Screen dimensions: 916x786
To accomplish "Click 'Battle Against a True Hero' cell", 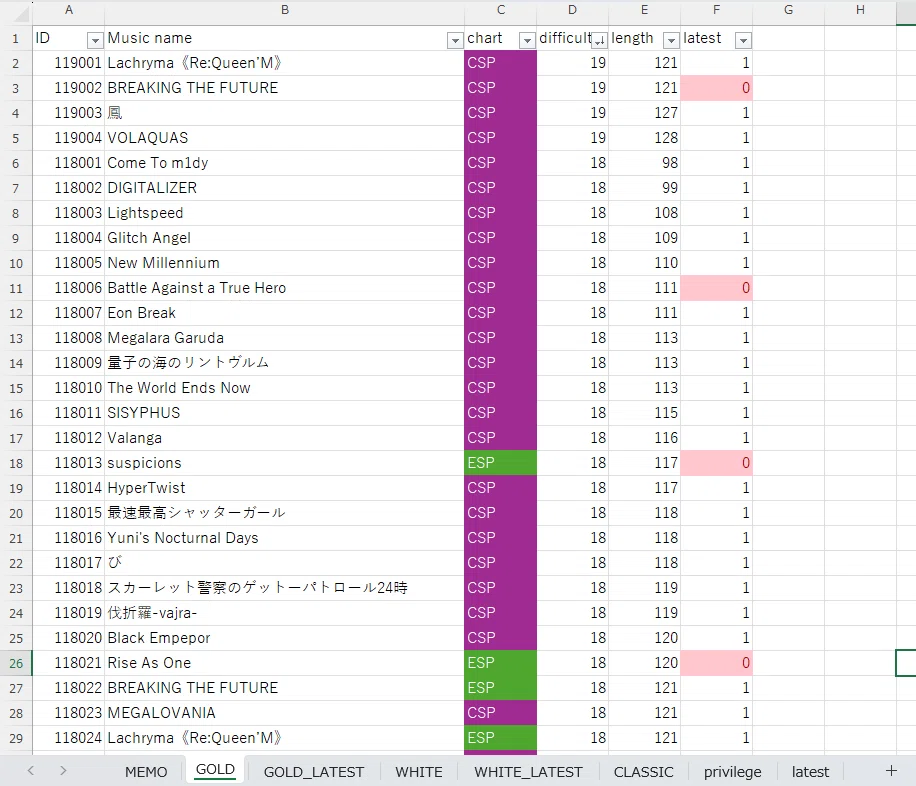I will coord(284,288).
